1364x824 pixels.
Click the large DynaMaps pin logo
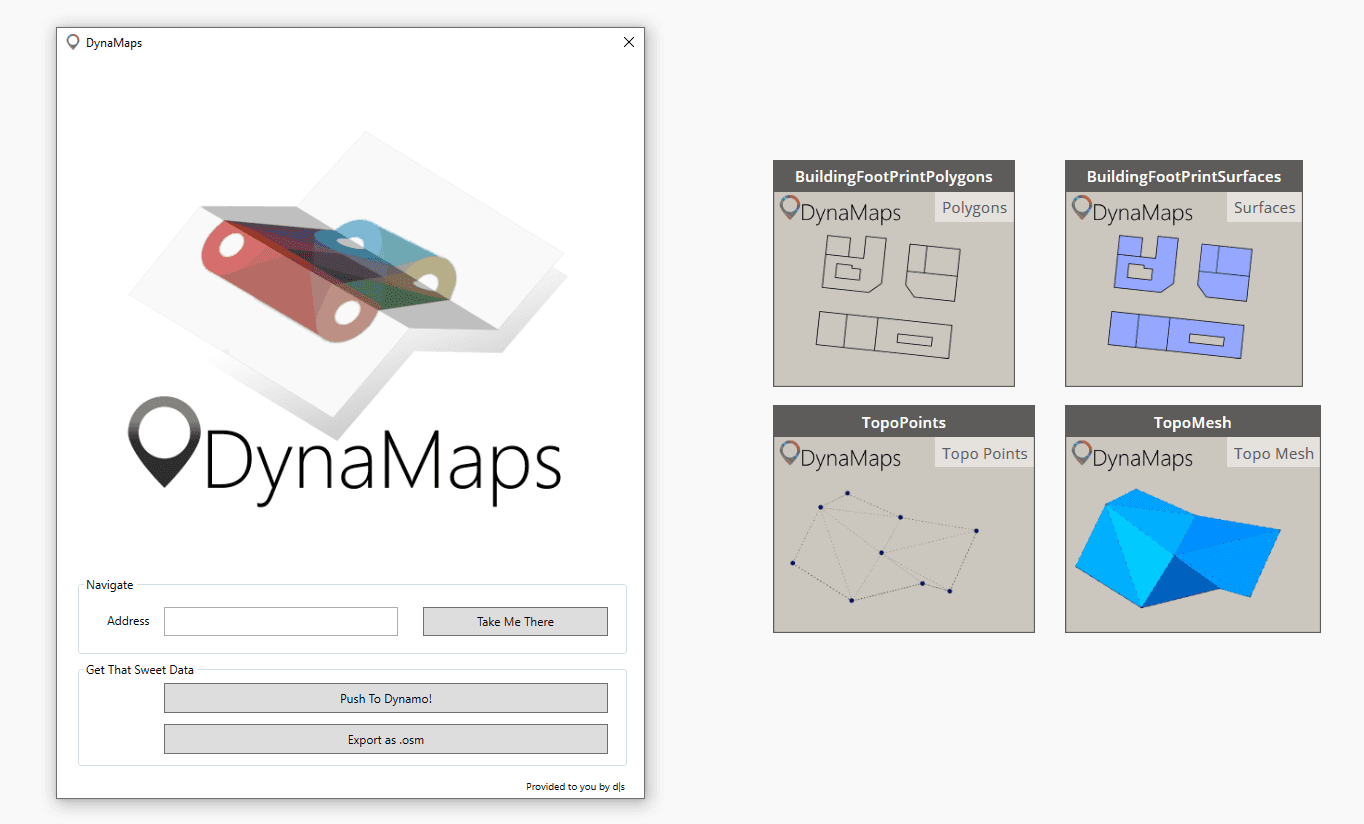point(166,442)
